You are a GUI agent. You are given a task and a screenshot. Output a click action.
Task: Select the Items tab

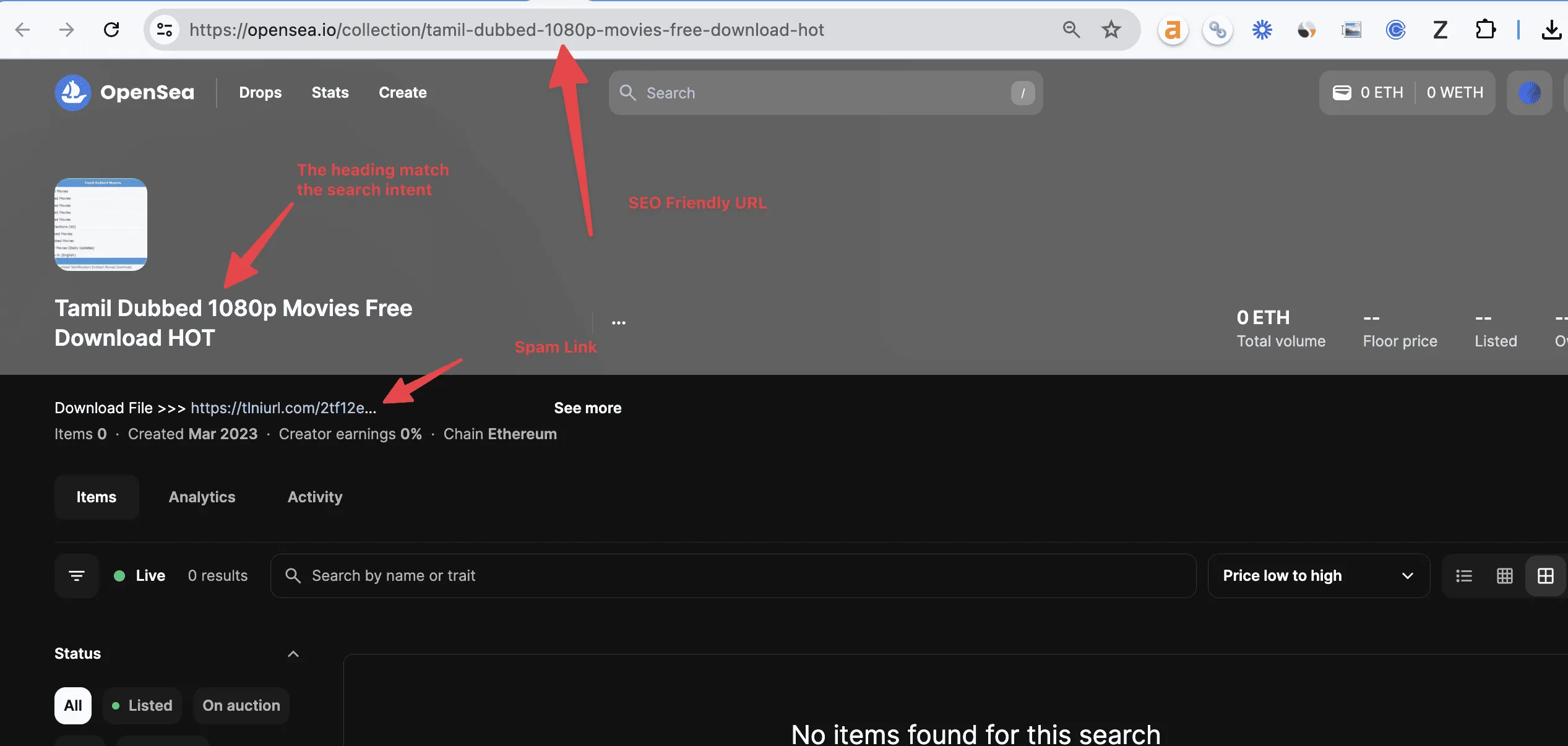(x=97, y=497)
